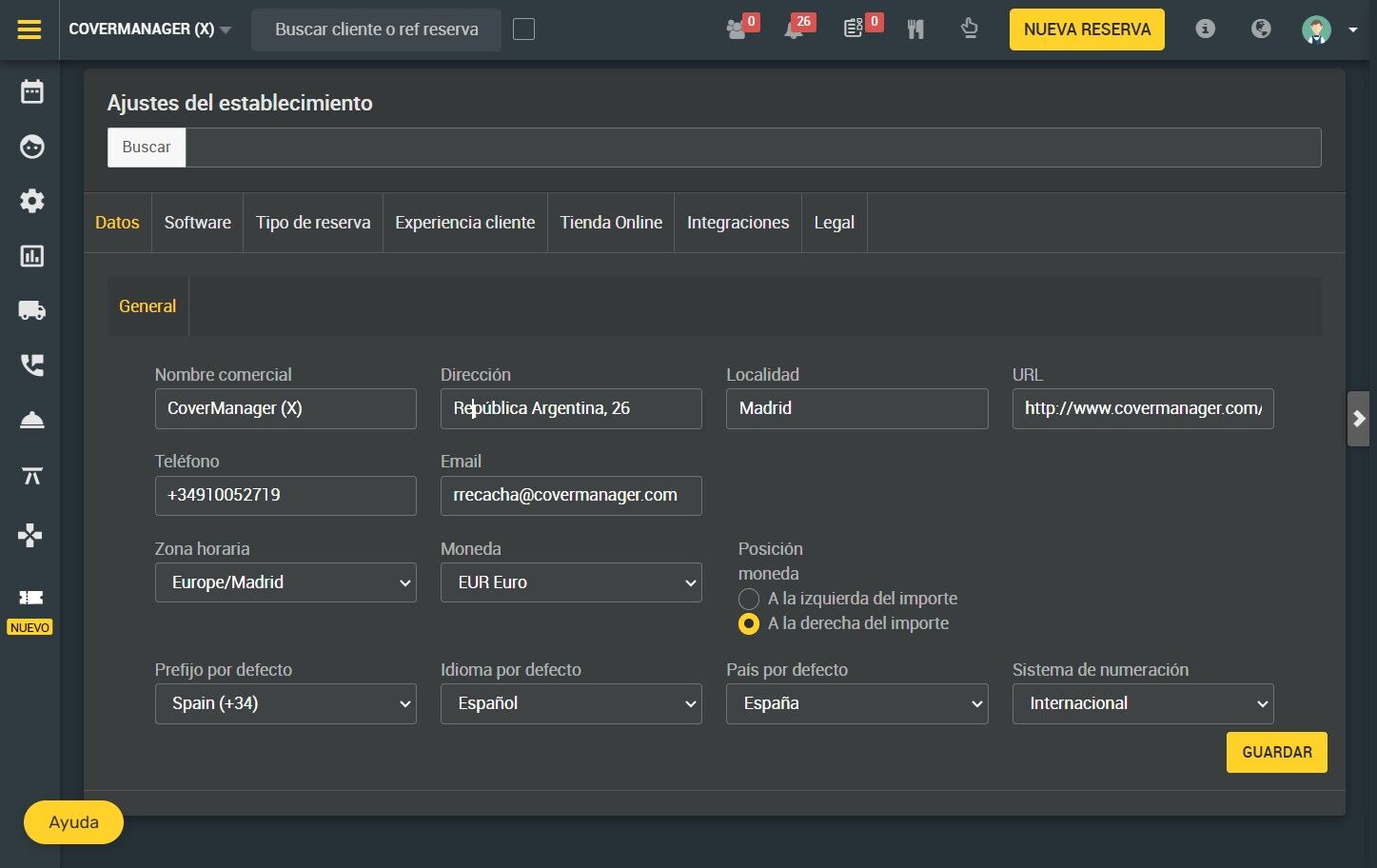Switch to the Tienda Online tab
The width and height of the screenshot is (1377, 868).
pos(611,223)
